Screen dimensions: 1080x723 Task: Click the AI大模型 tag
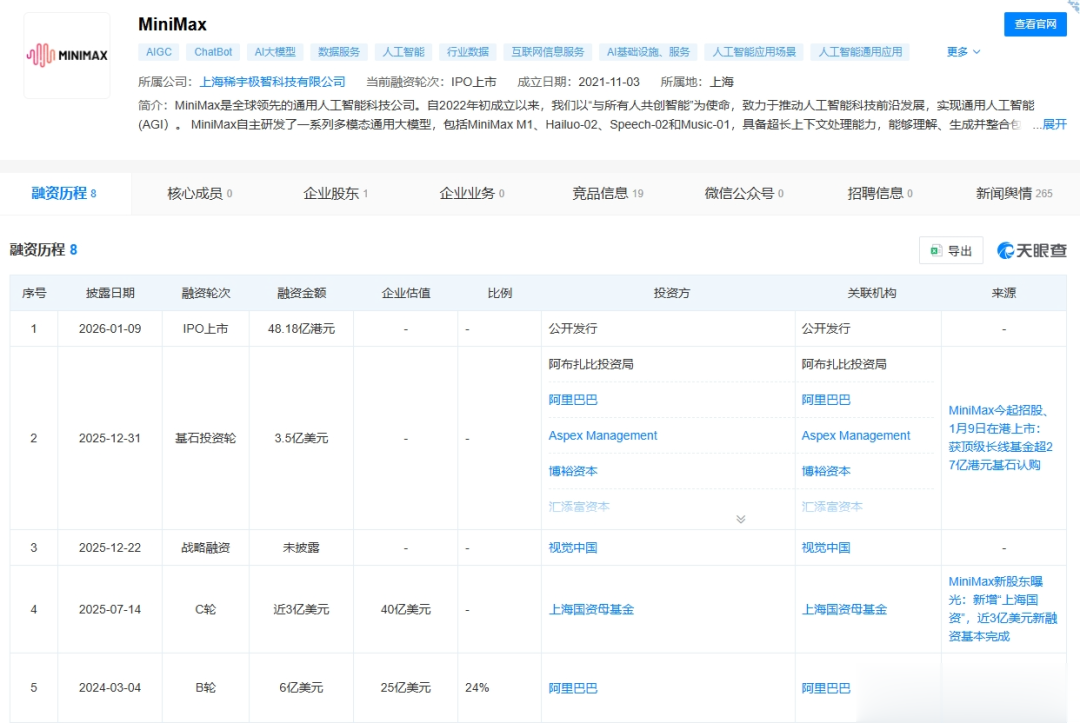point(274,52)
